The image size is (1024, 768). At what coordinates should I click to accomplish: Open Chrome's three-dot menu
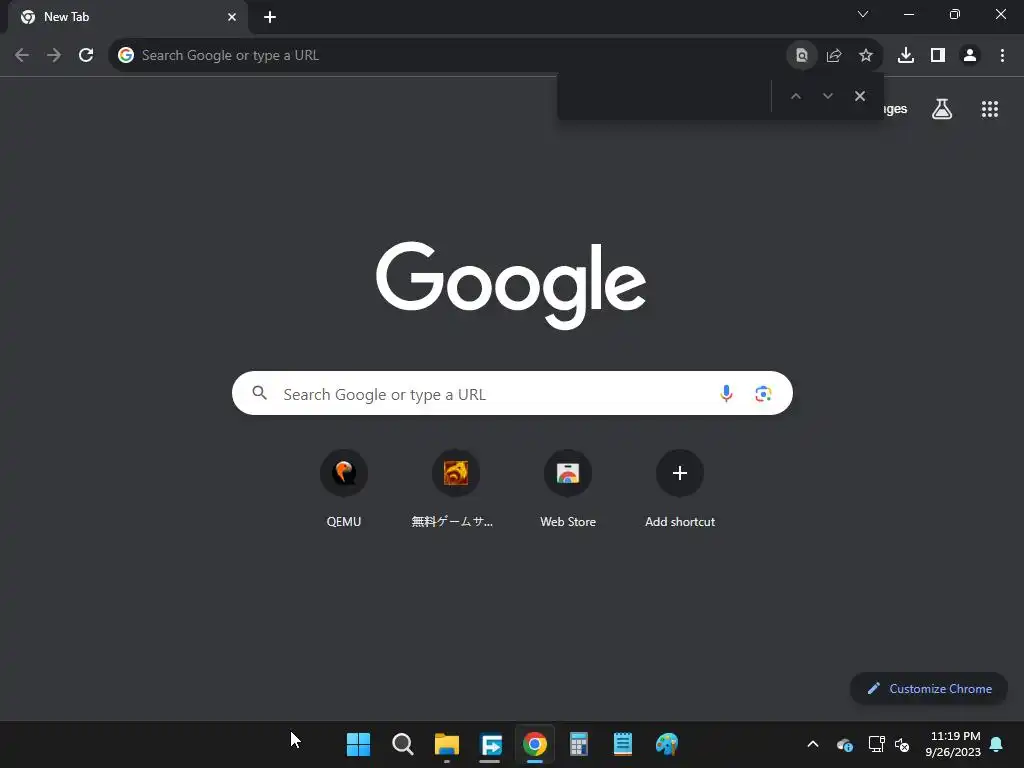pos(1002,56)
